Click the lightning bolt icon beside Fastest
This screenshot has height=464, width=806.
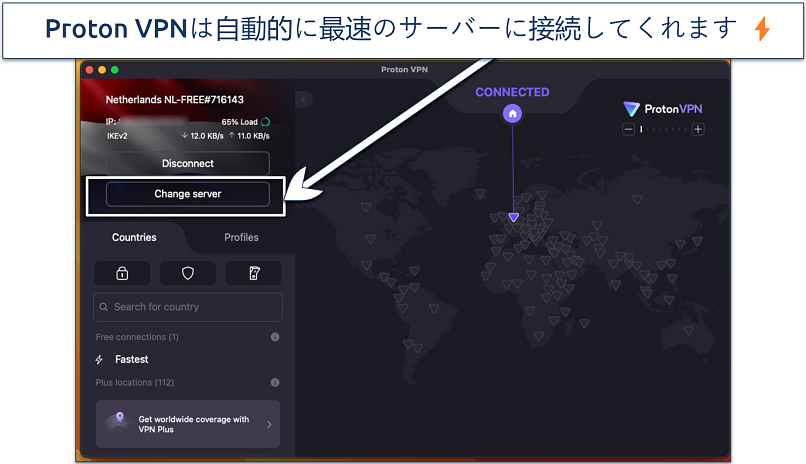99,359
